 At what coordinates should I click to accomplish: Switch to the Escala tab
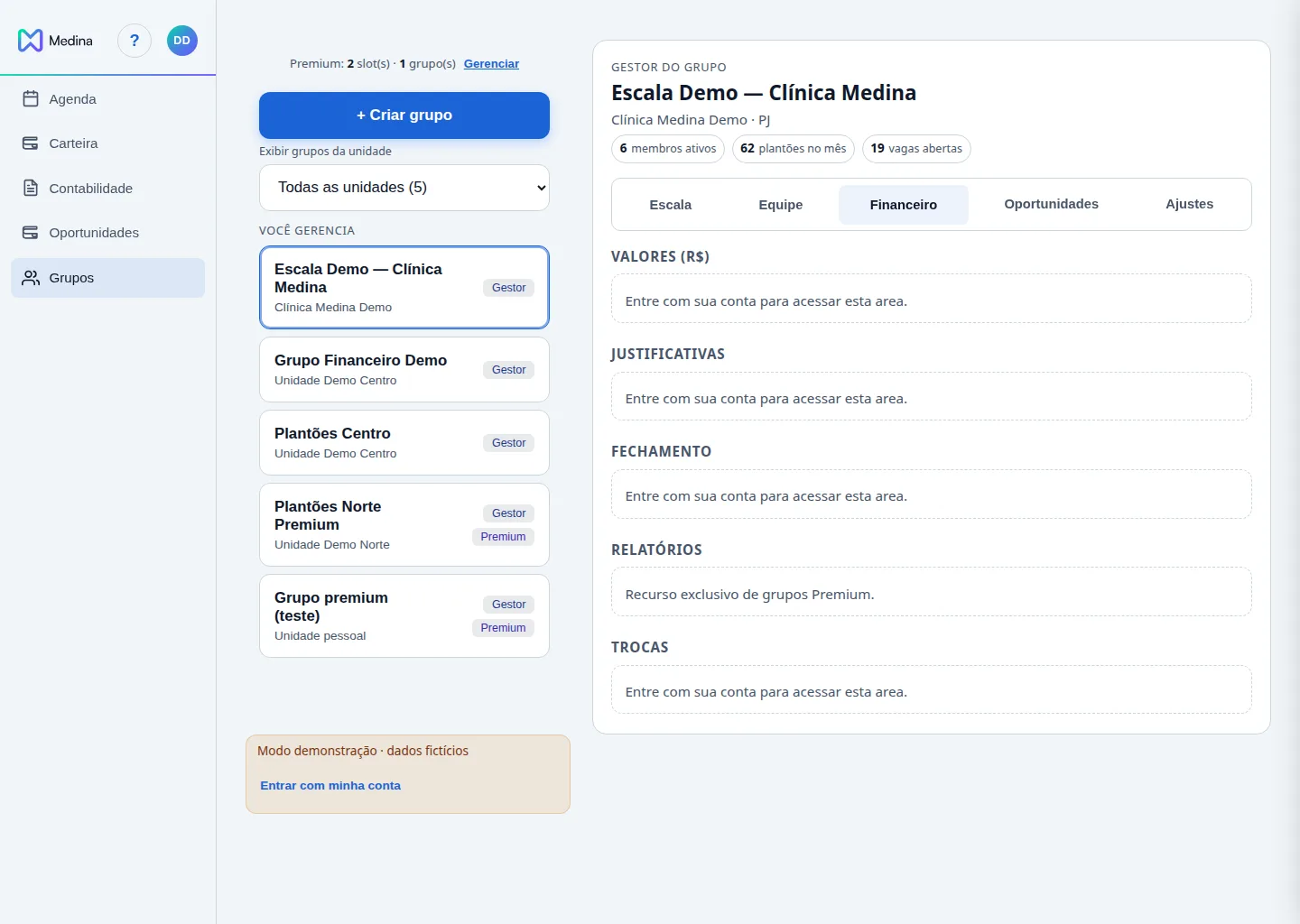(671, 205)
